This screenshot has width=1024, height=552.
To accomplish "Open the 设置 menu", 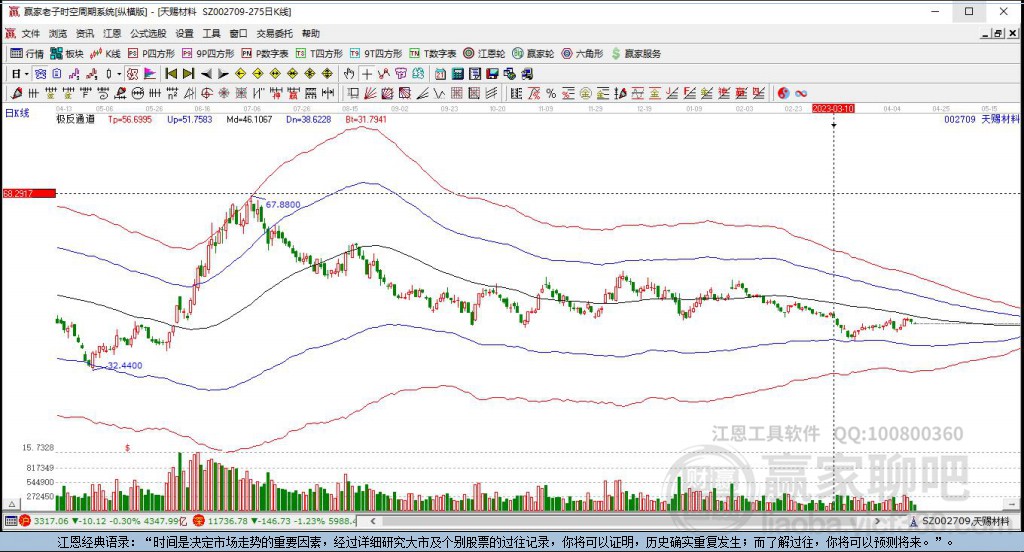I will click(184, 33).
